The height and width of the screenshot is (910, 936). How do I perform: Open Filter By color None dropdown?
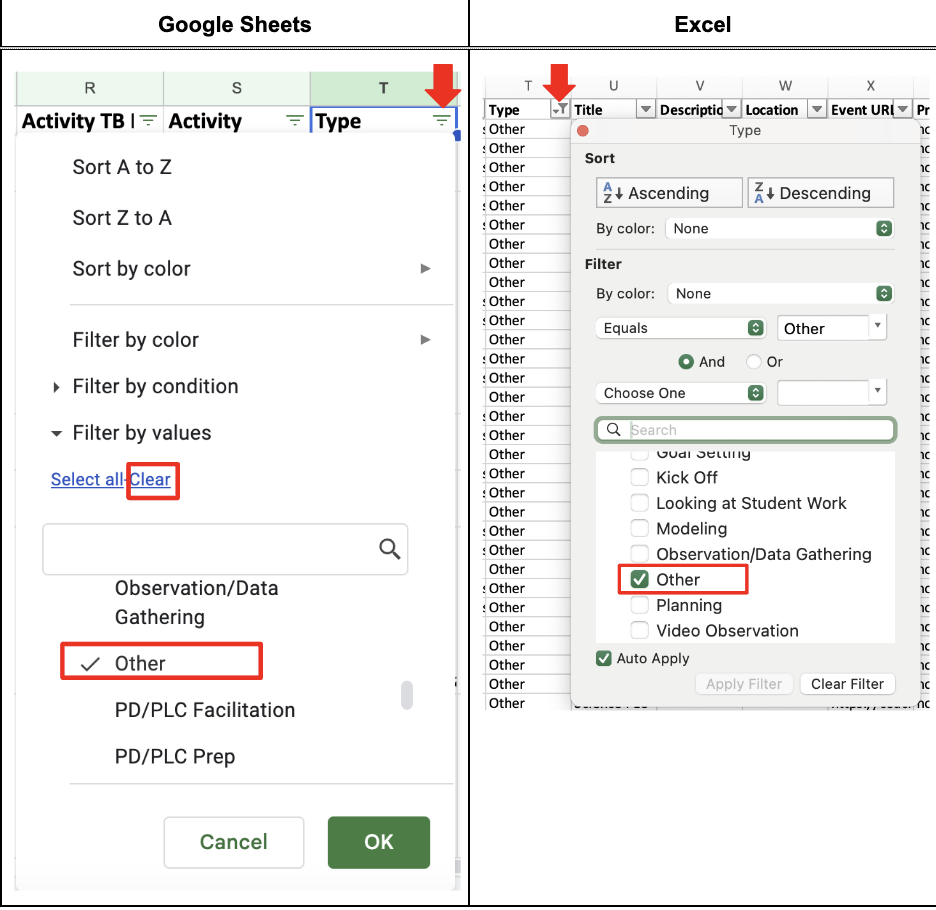[x=781, y=293]
